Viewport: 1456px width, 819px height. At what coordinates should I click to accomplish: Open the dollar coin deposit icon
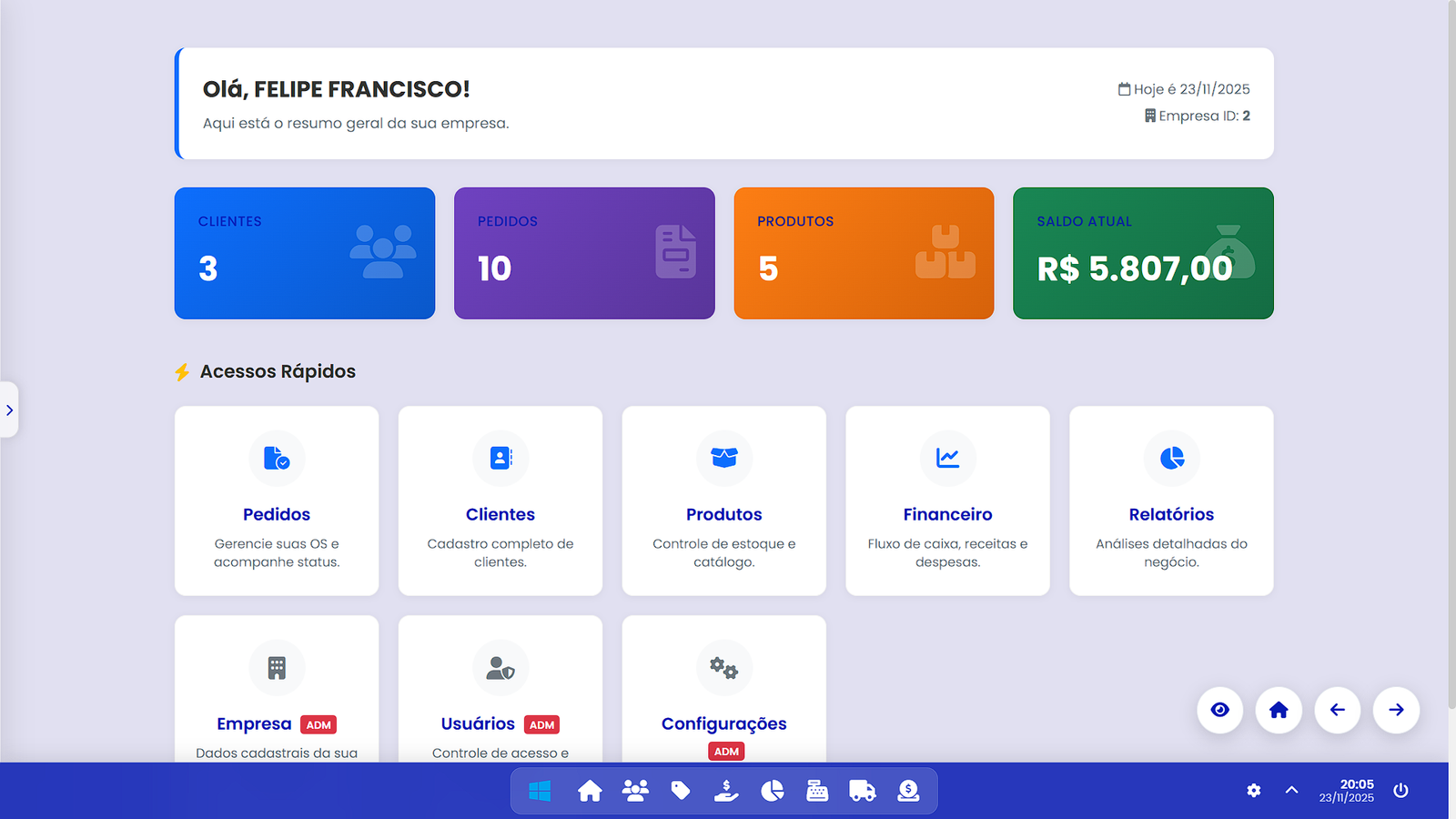click(x=908, y=791)
